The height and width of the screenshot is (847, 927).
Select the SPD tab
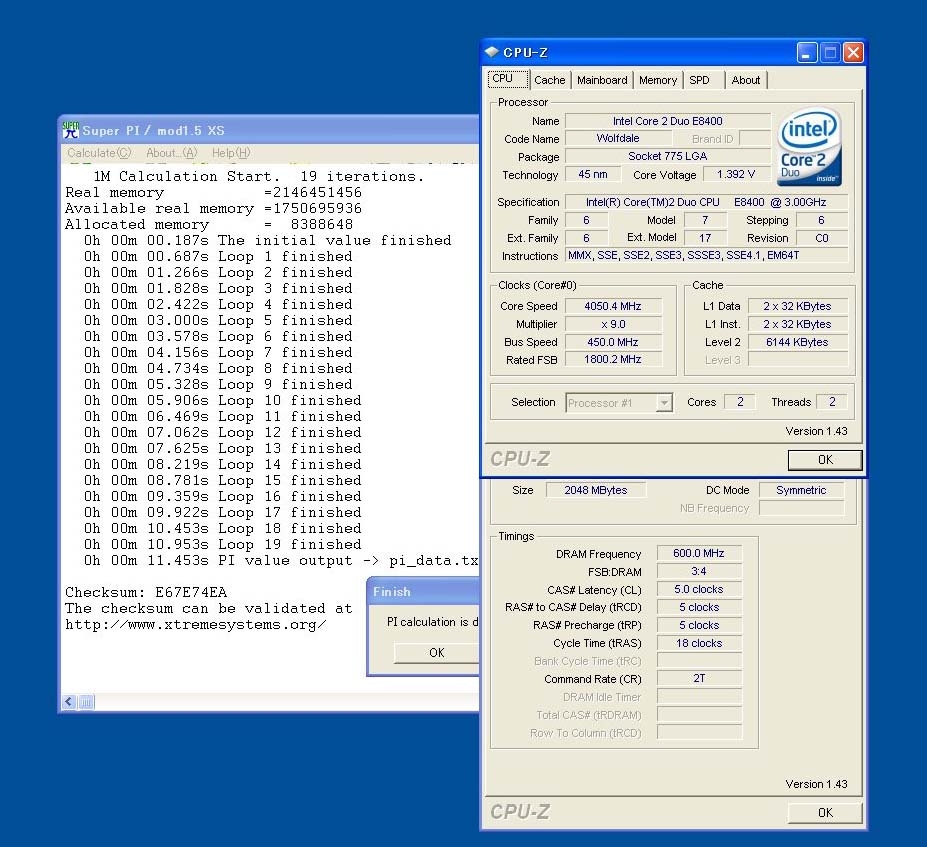point(704,80)
